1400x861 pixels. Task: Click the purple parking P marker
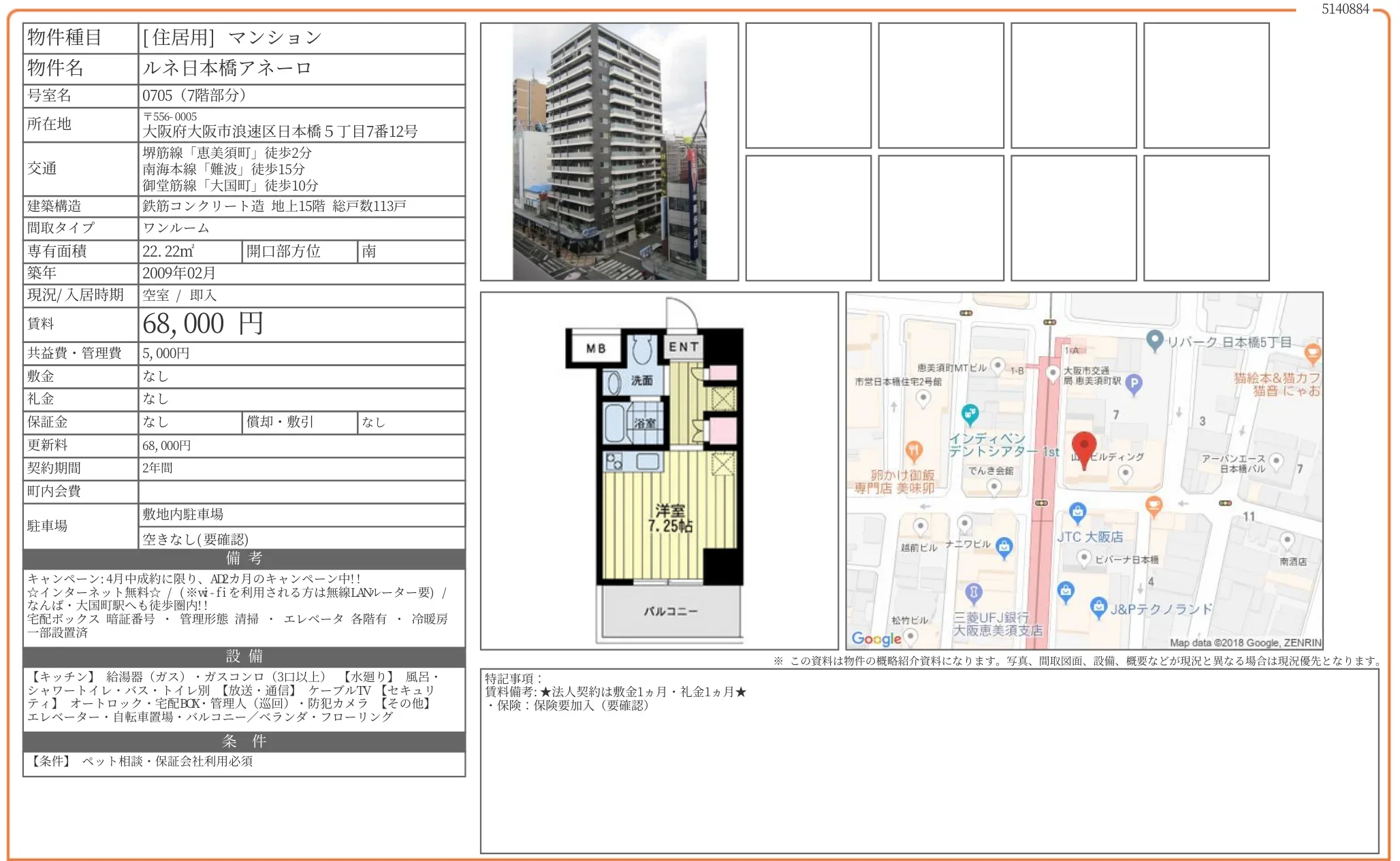(x=1134, y=383)
